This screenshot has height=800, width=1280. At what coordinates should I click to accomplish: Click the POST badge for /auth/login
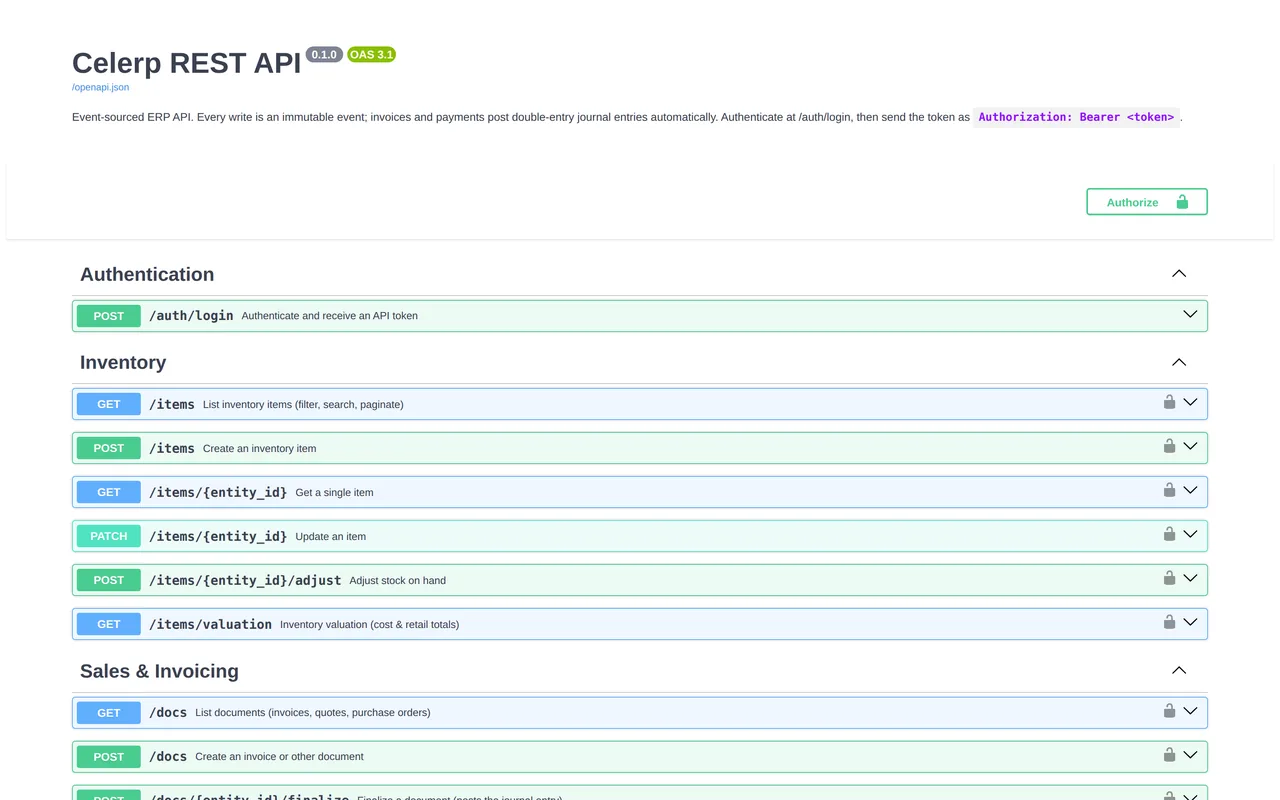(x=109, y=316)
